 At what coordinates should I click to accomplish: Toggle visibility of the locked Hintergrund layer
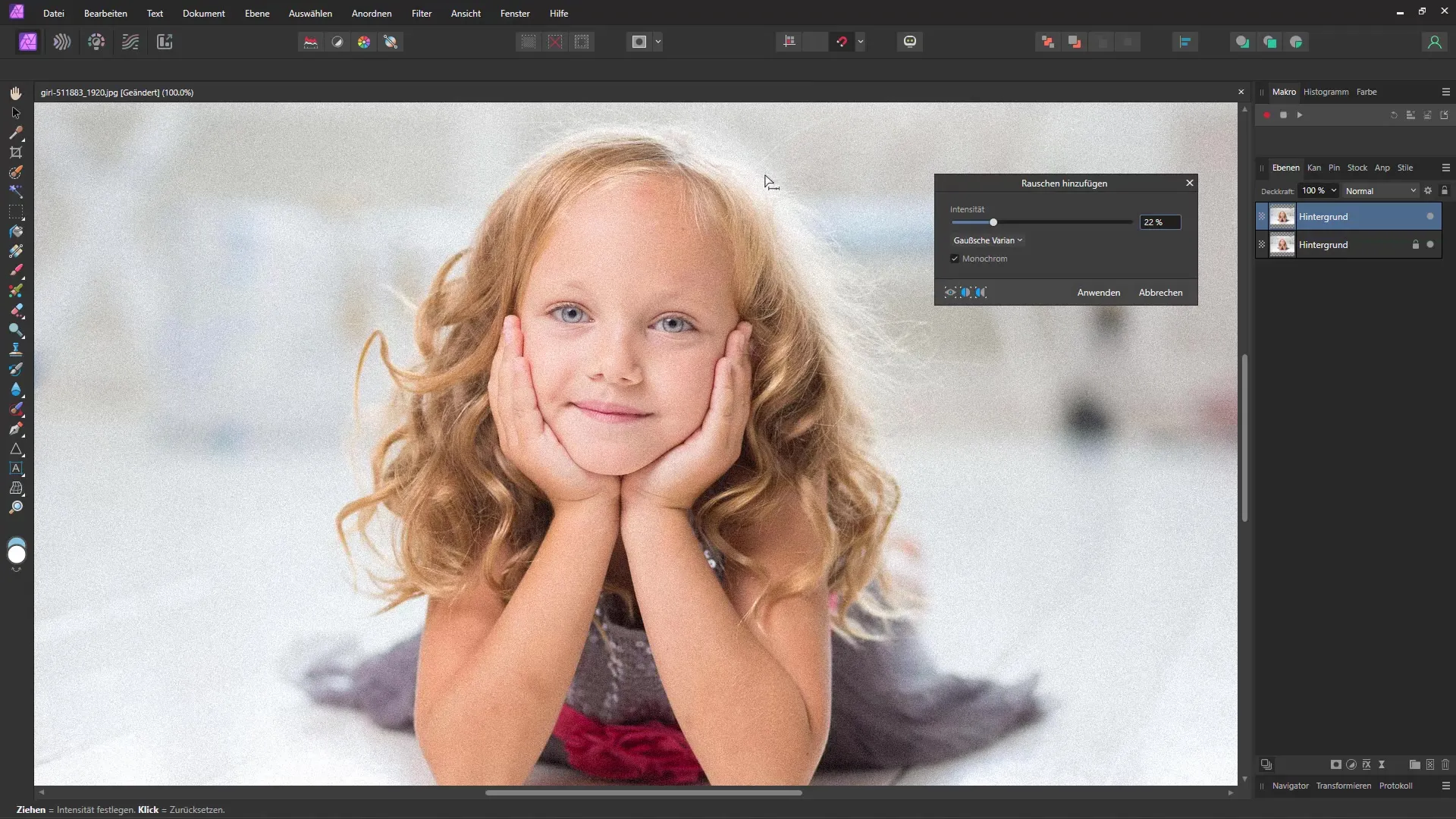pos(1430,245)
